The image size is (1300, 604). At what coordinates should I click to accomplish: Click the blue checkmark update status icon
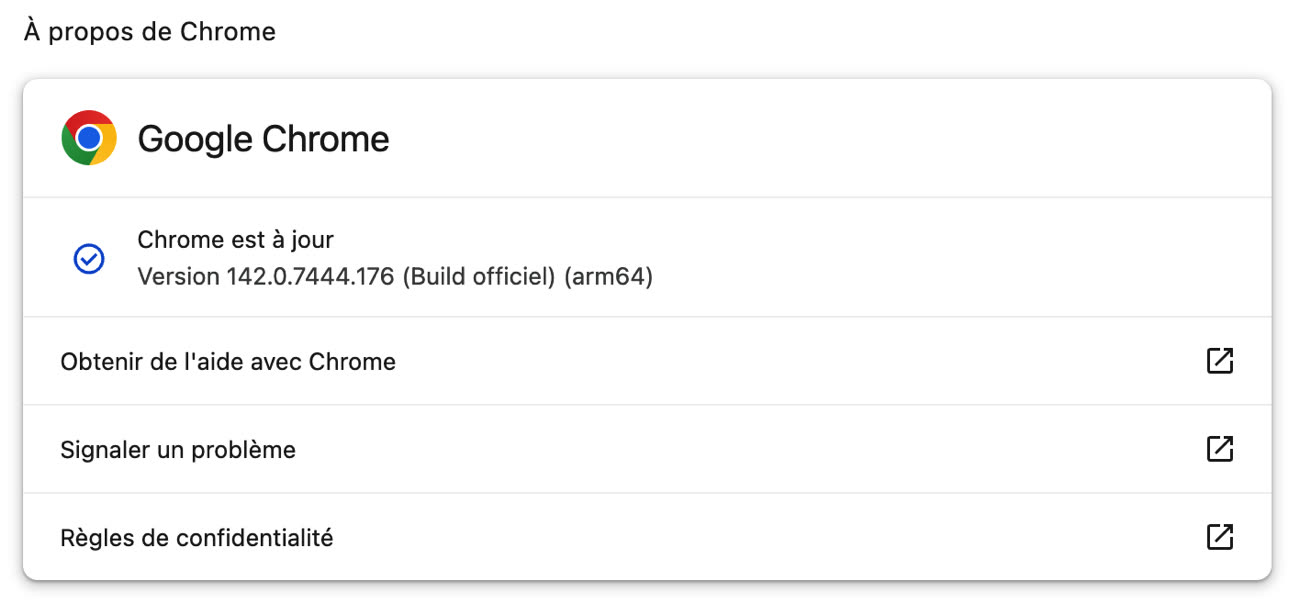tap(89, 260)
